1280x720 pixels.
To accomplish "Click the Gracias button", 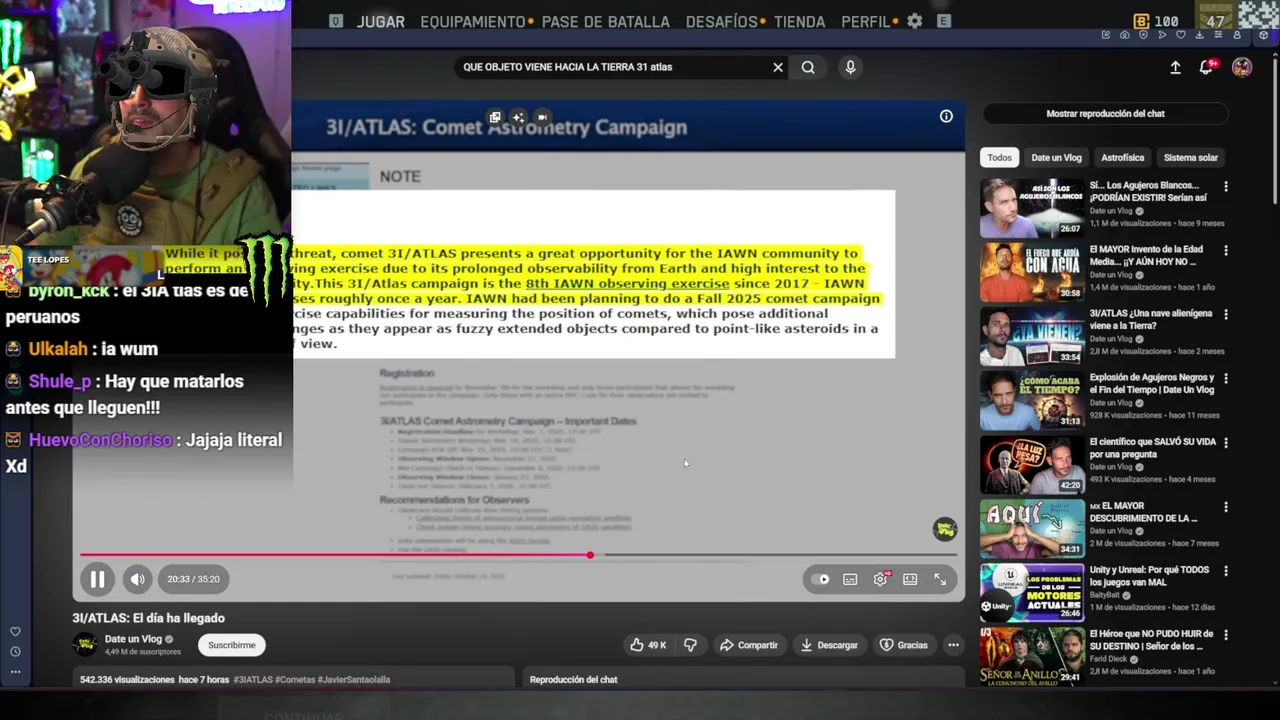I will pyautogui.click(x=903, y=645).
